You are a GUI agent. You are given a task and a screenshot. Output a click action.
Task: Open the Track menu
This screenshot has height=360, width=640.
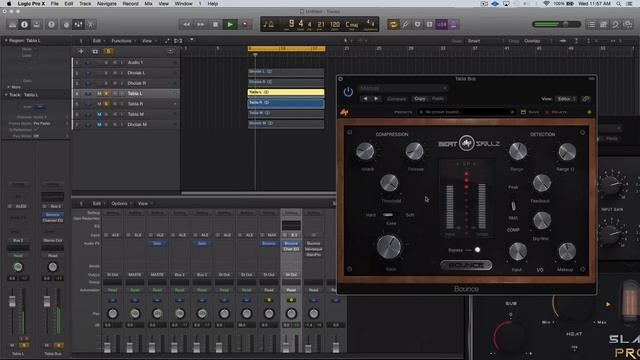tap(85, 4)
